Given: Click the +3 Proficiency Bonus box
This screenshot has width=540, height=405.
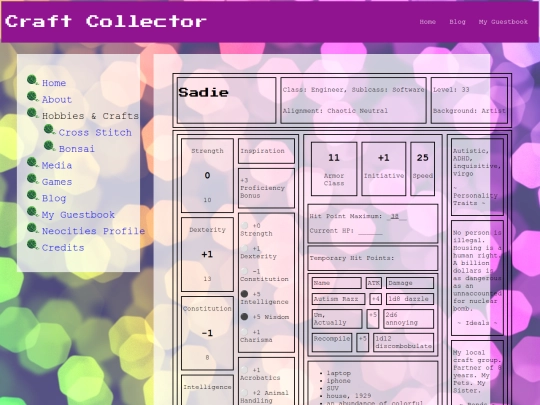Looking at the screenshot, I should (266, 188).
